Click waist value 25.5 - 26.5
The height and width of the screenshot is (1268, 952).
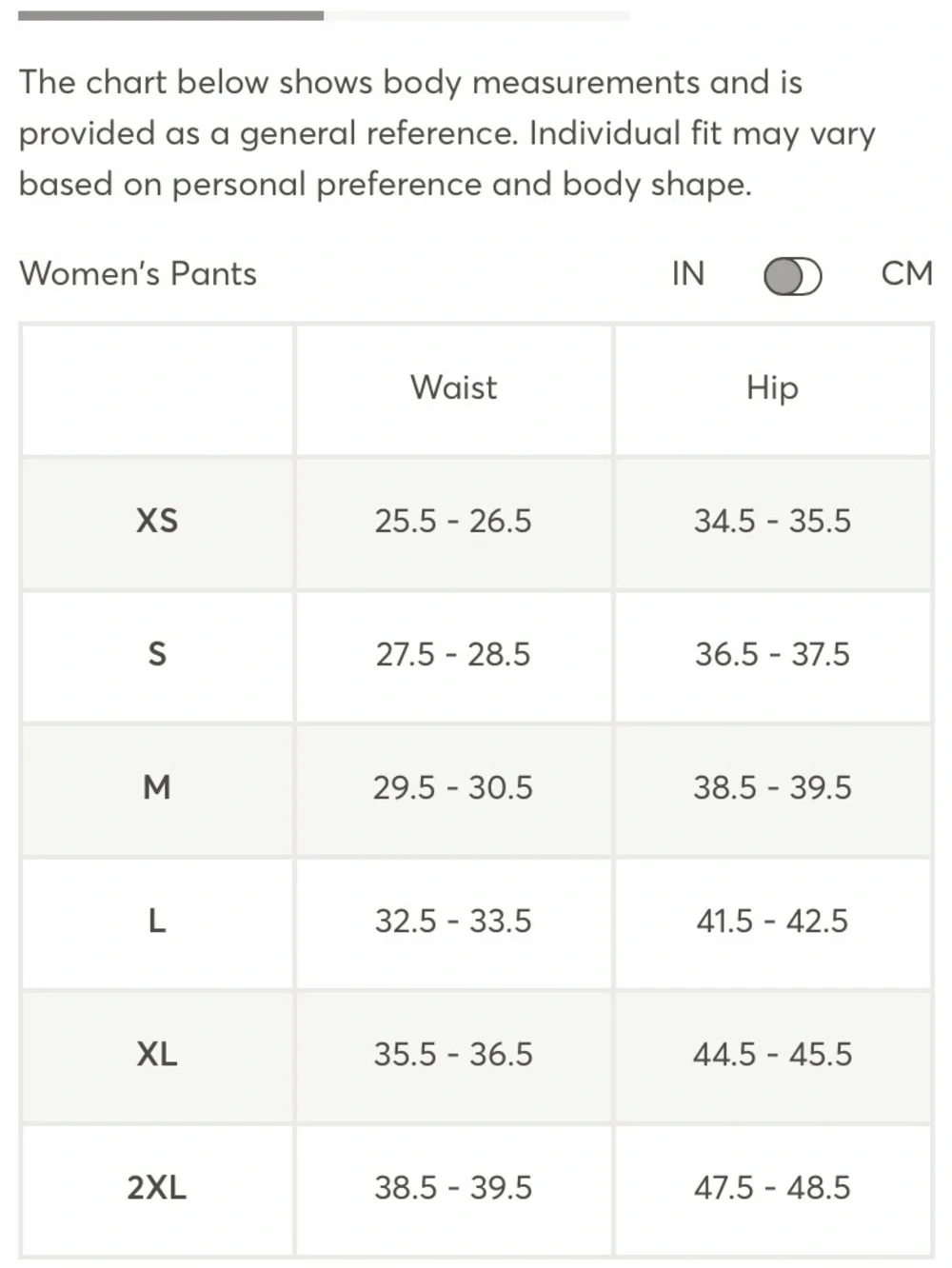[453, 522]
